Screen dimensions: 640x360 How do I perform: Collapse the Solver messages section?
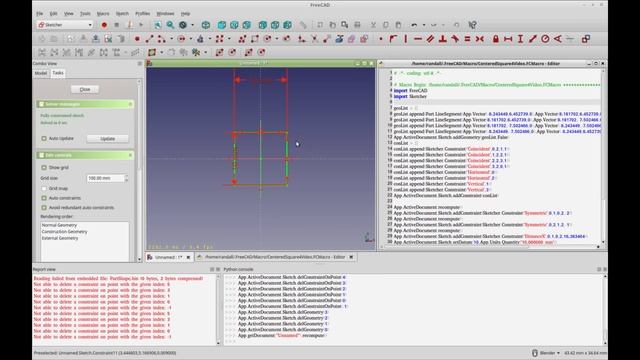pos(131,104)
